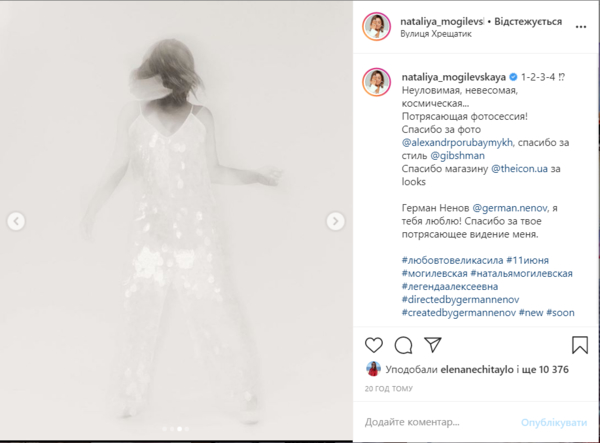Share post using paper plane icon
Screen dimensions: 600x443
coord(433,345)
